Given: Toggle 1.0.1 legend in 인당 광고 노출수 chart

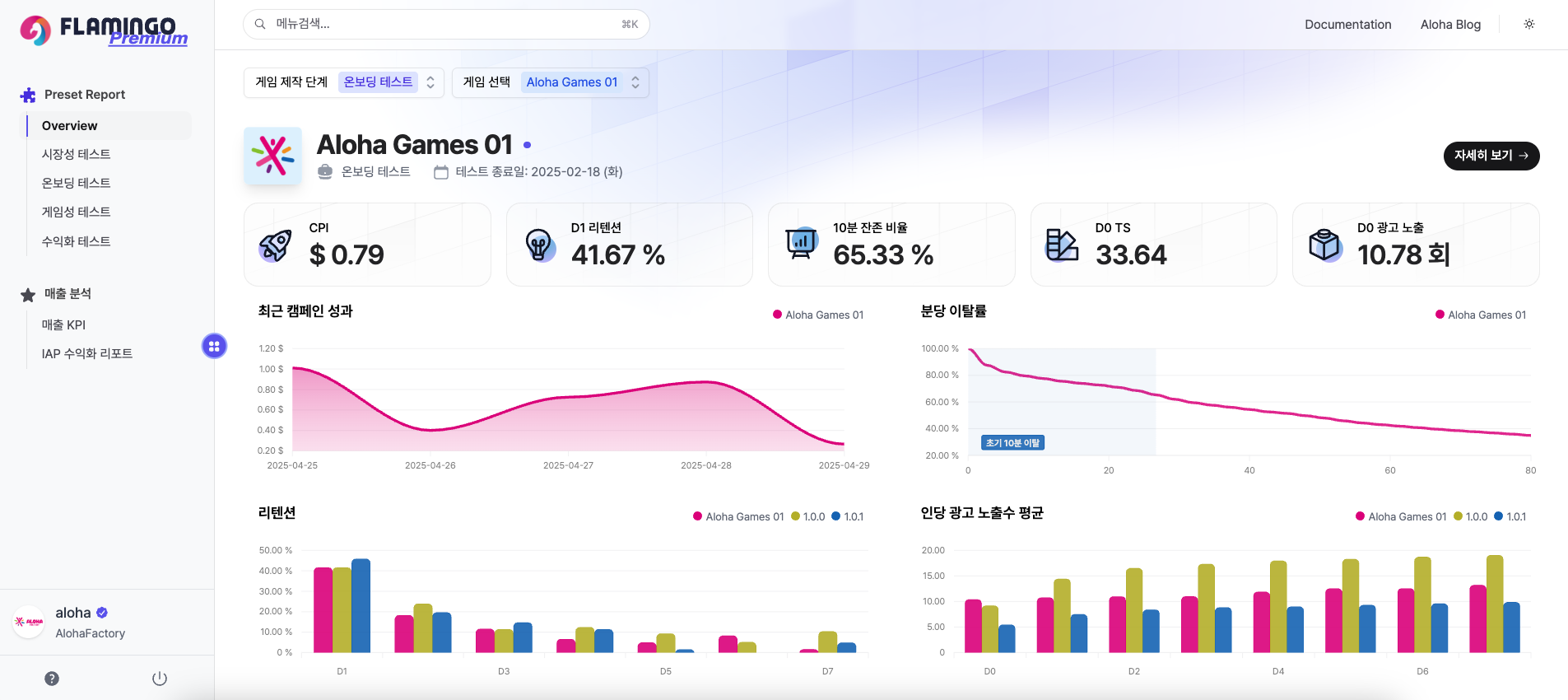Looking at the screenshot, I should (x=1510, y=517).
